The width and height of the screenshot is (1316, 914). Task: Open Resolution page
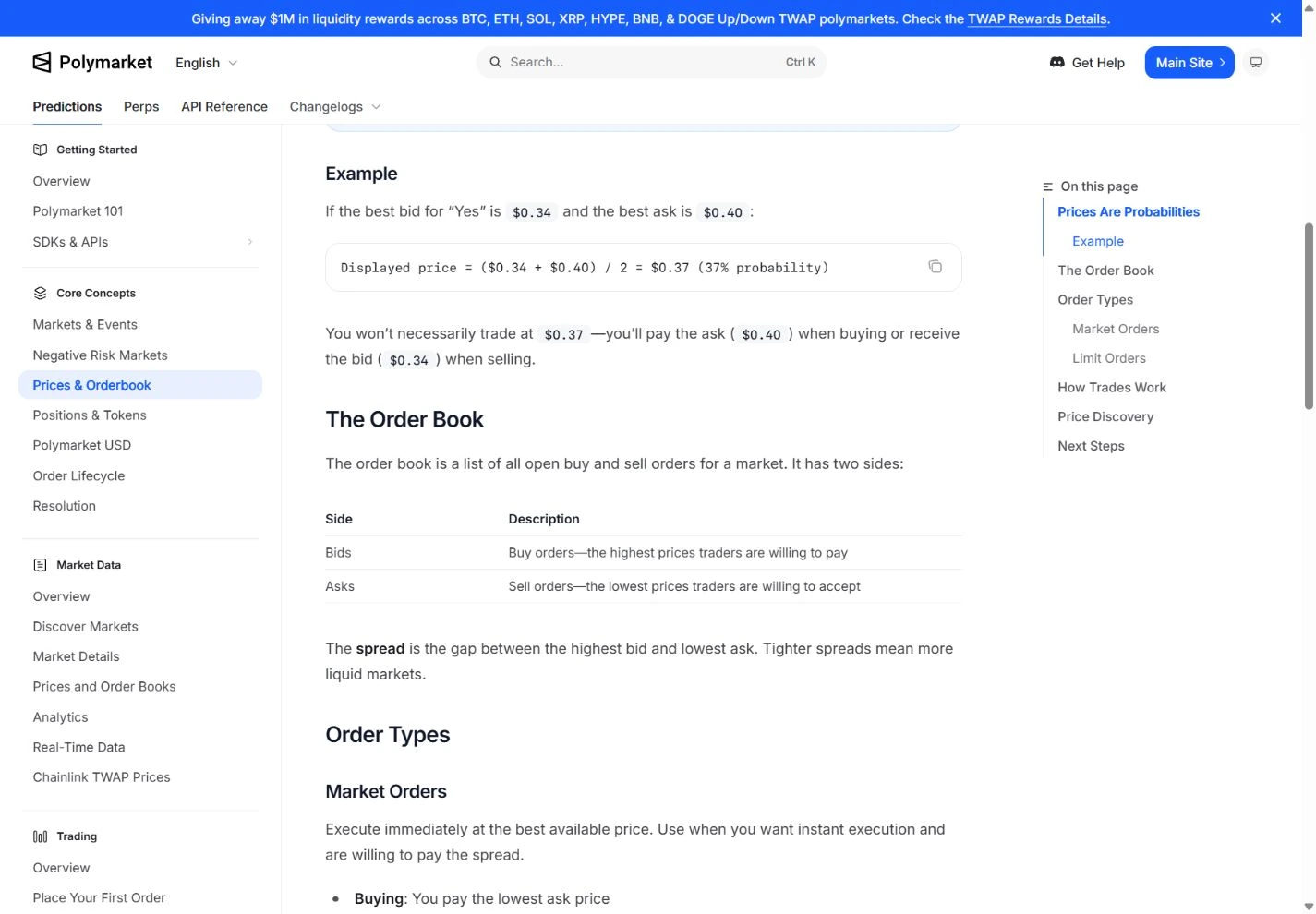point(64,506)
